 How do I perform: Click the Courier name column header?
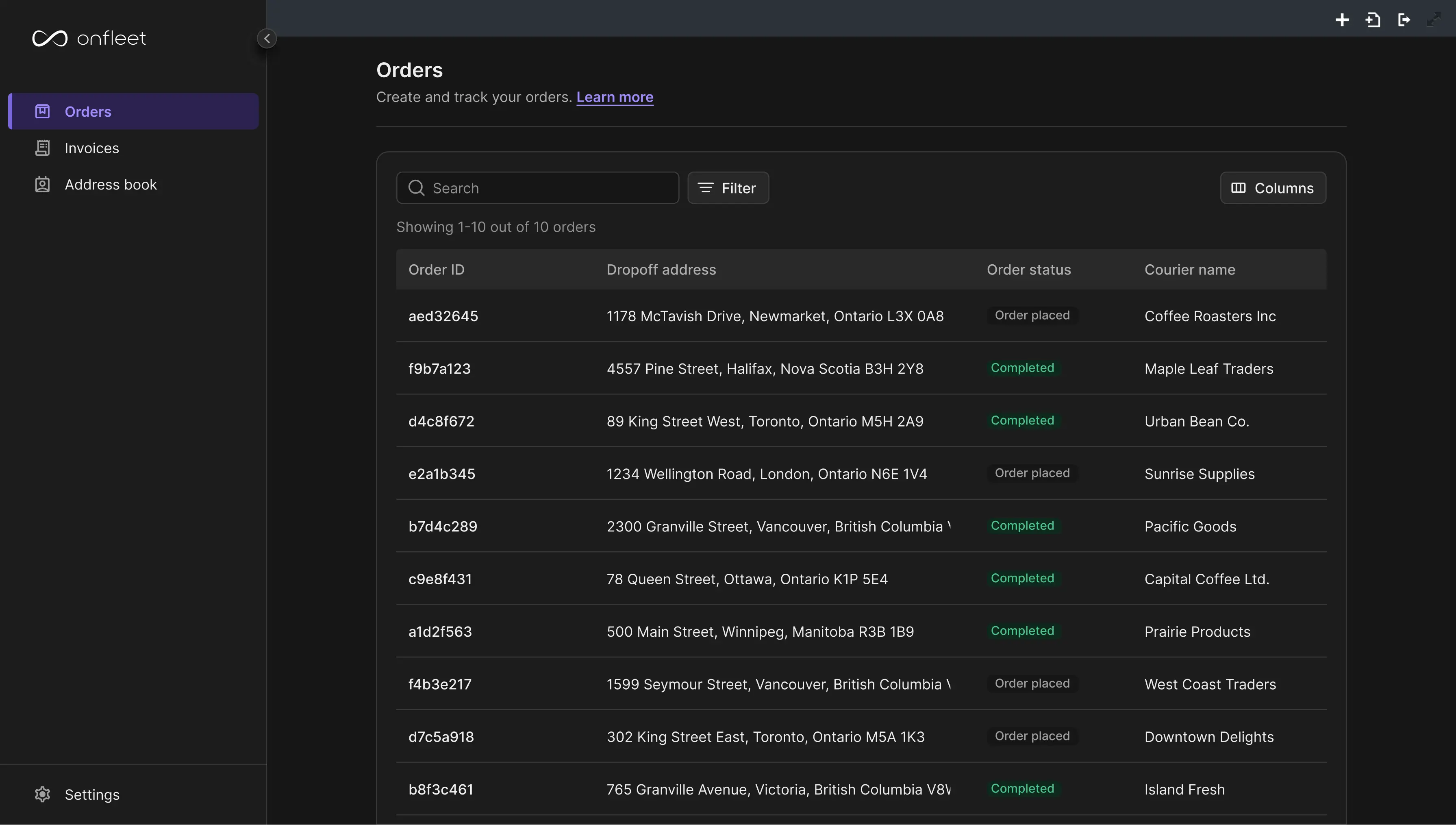click(x=1190, y=270)
